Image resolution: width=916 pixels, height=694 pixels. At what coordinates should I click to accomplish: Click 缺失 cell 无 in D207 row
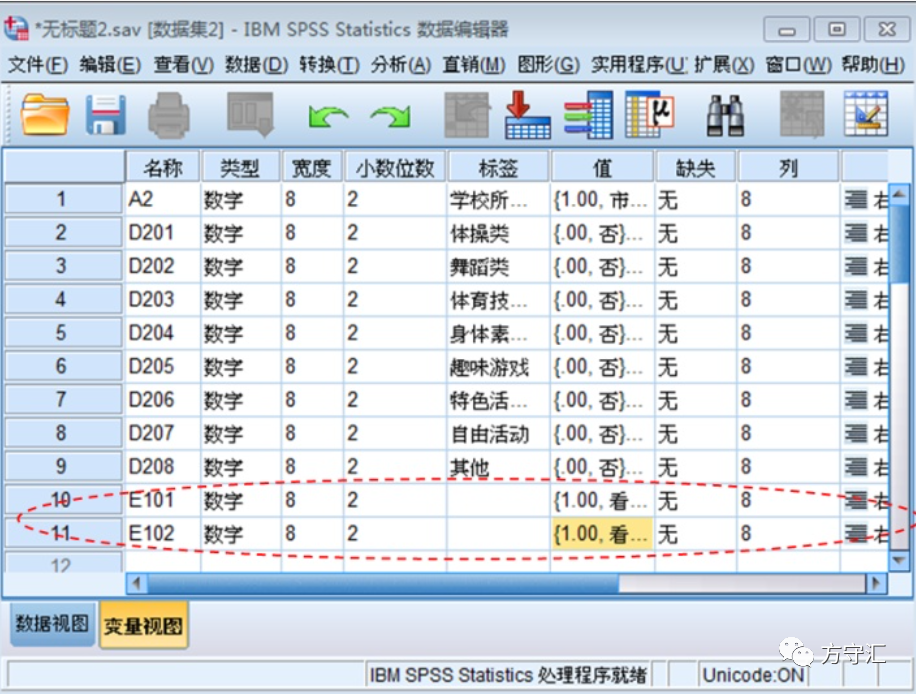click(x=696, y=433)
